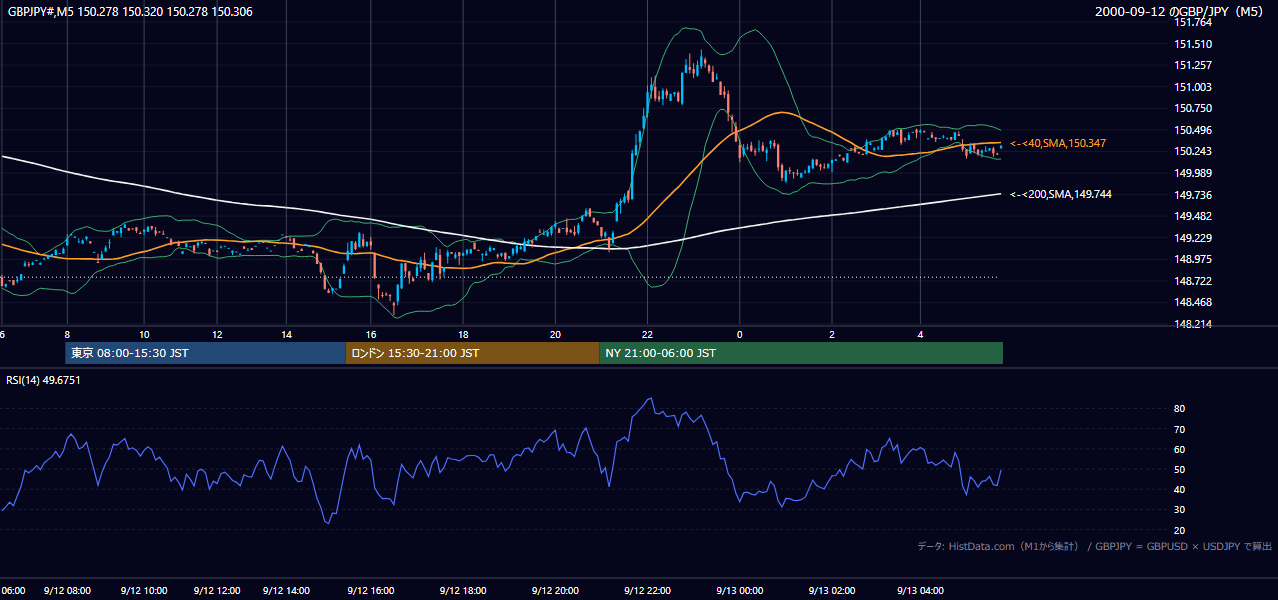Click the ロンドン 15:30-21:00 JST session bar
Screen dimensions: 1278x600
[472, 353]
